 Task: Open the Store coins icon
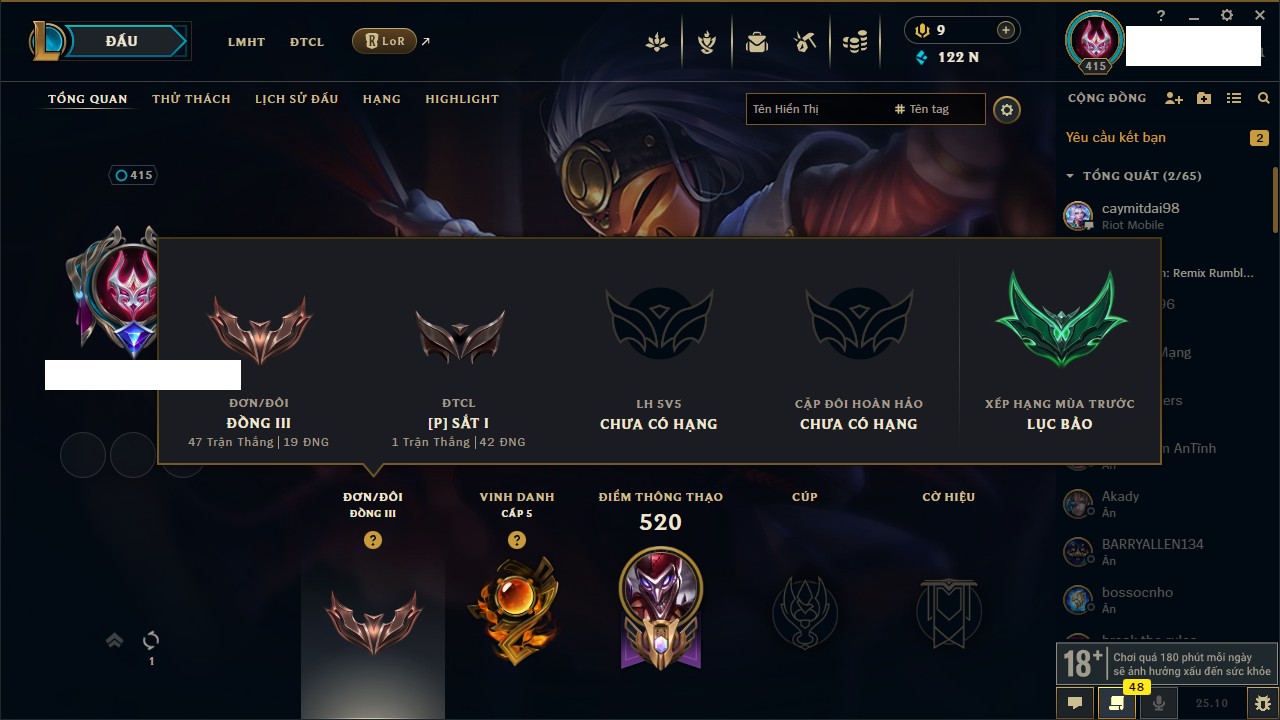tap(854, 42)
